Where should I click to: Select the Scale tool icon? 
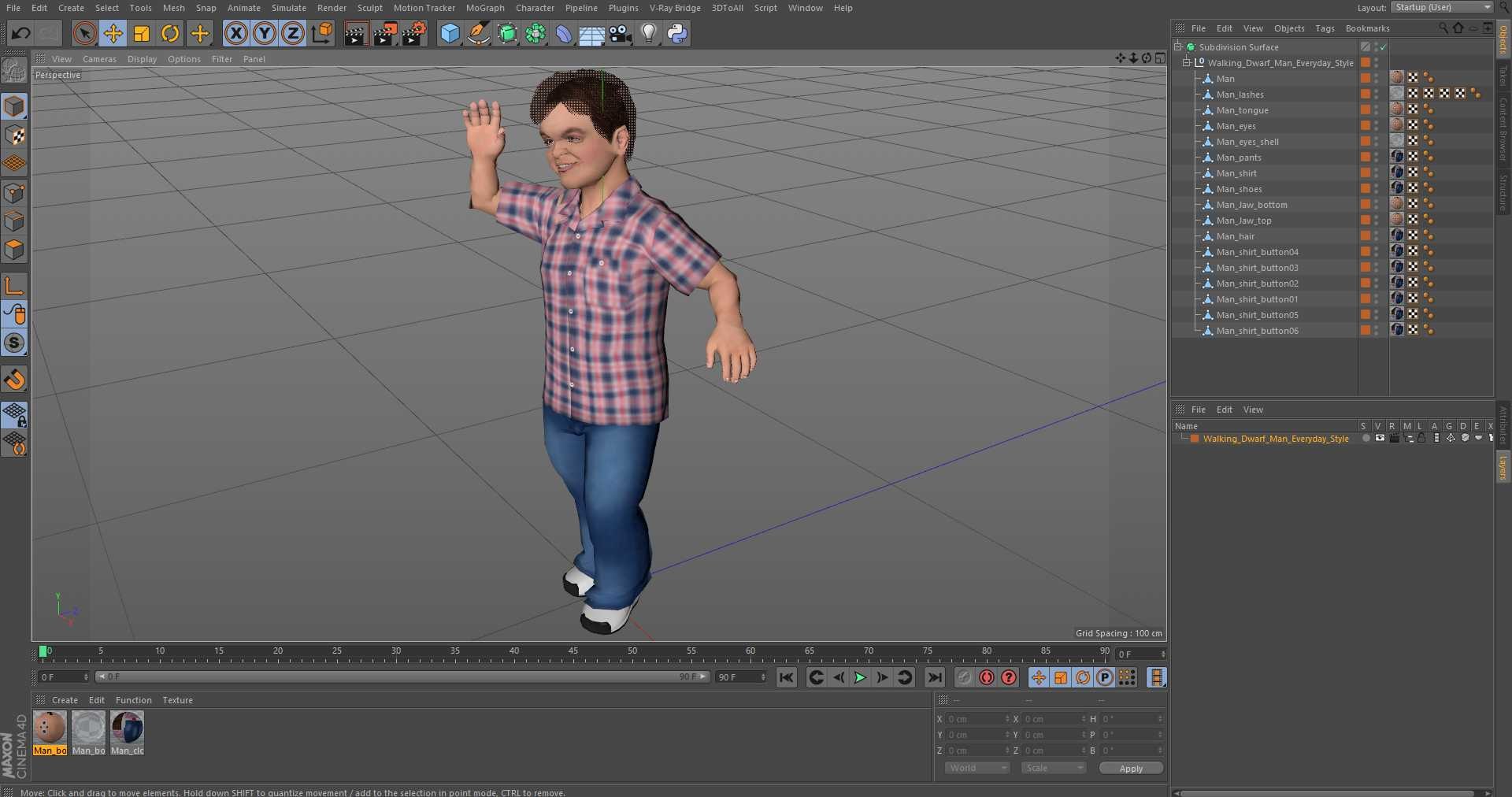click(142, 33)
